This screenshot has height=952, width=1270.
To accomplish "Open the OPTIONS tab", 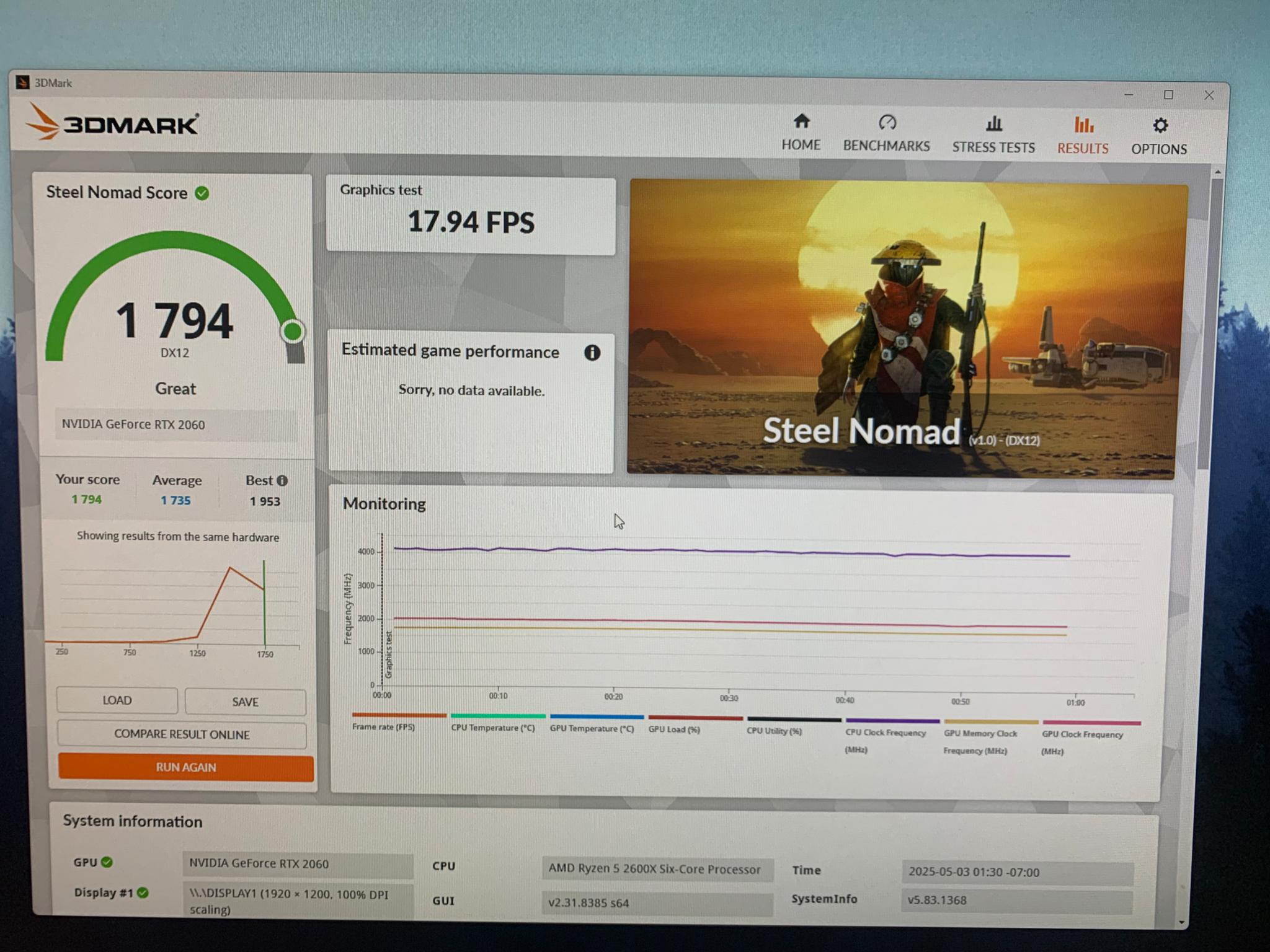I will click(1159, 137).
